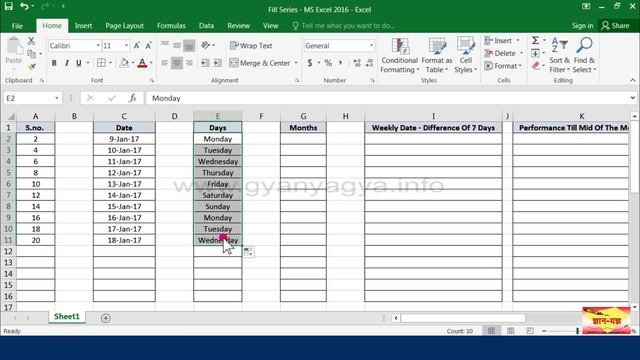
Task: Click the Decrease Decimal icon
Action: (369, 63)
